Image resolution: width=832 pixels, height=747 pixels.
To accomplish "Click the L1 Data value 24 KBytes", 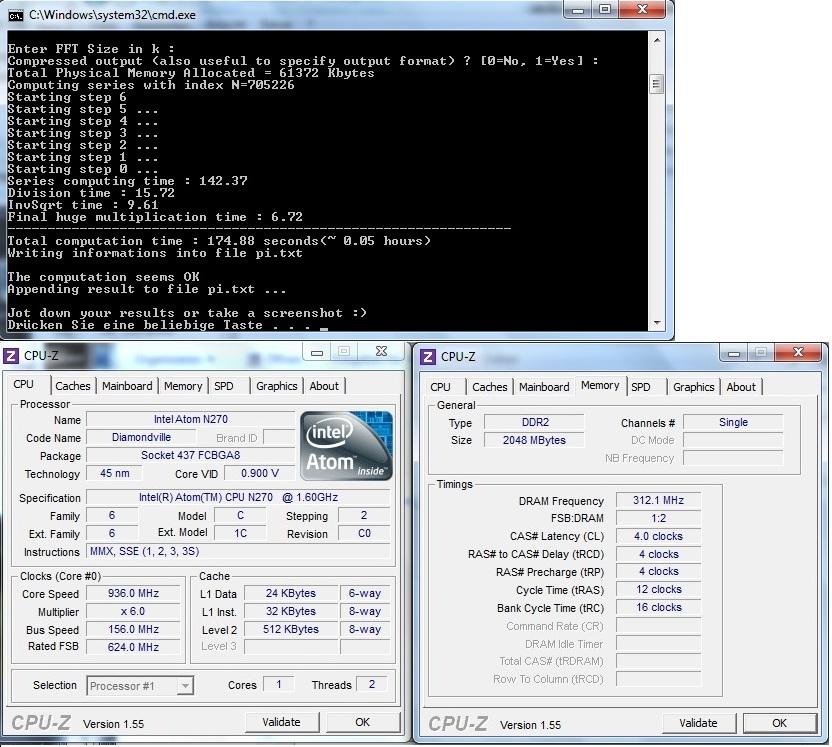I will (x=291, y=593).
